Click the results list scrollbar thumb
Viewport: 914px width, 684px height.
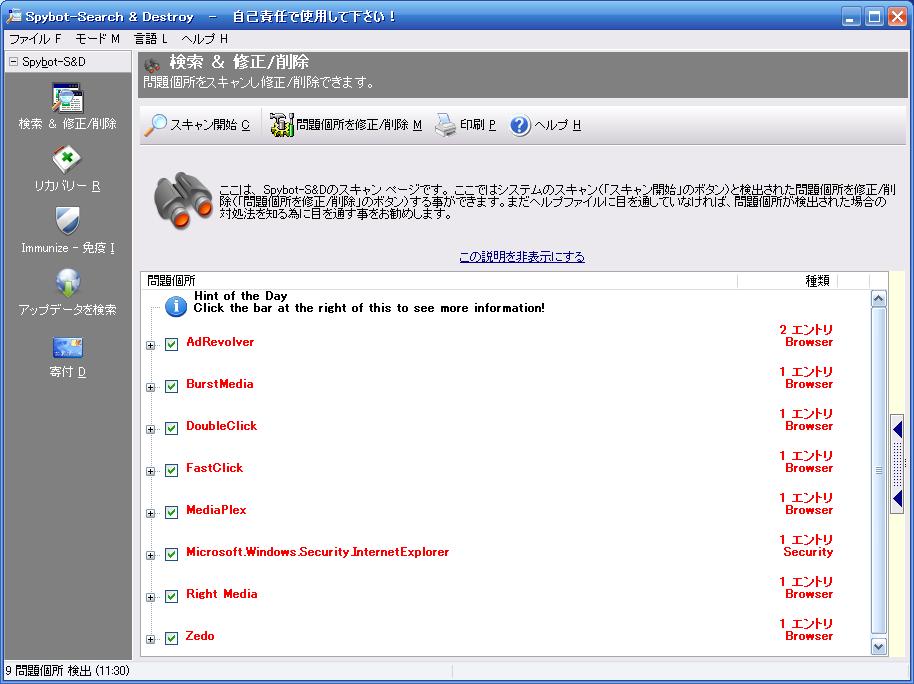tap(878, 471)
